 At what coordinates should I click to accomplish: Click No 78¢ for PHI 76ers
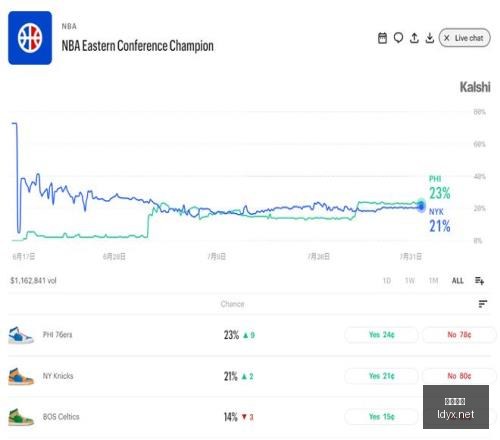tap(459, 335)
